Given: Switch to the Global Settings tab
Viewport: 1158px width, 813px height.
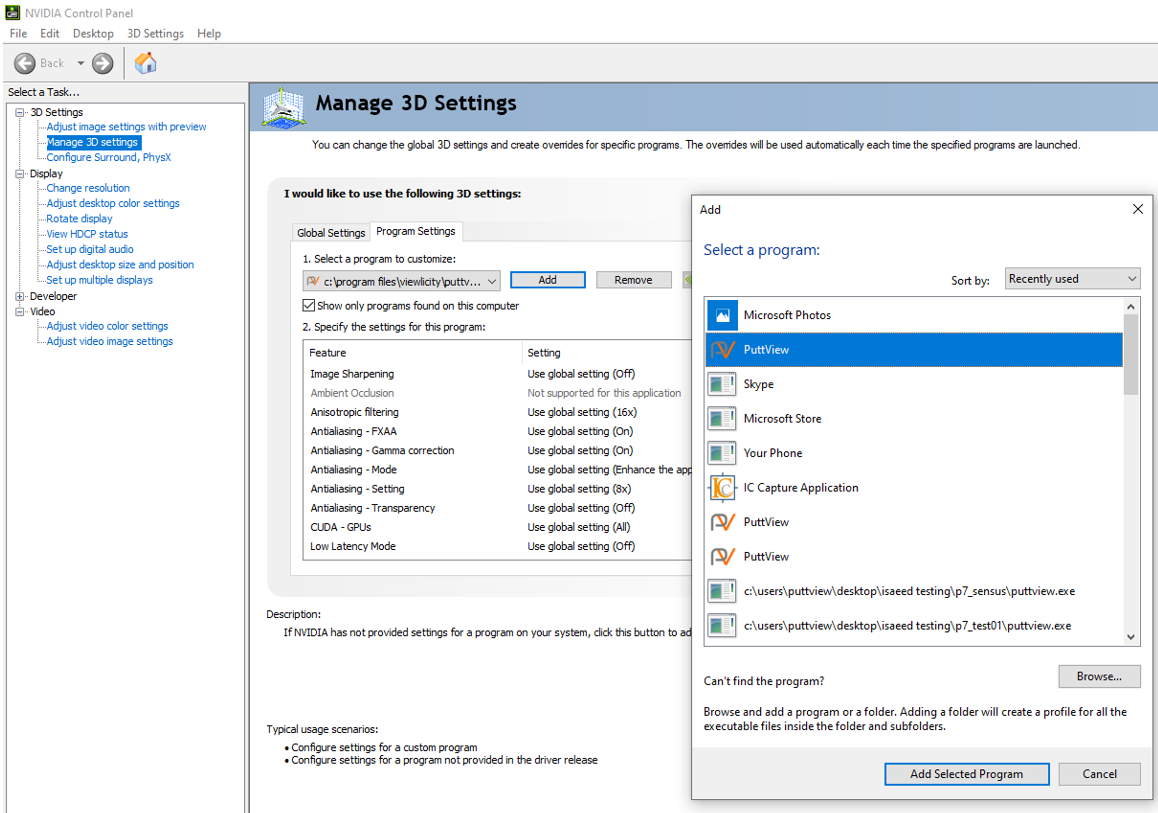Looking at the screenshot, I should point(331,233).
